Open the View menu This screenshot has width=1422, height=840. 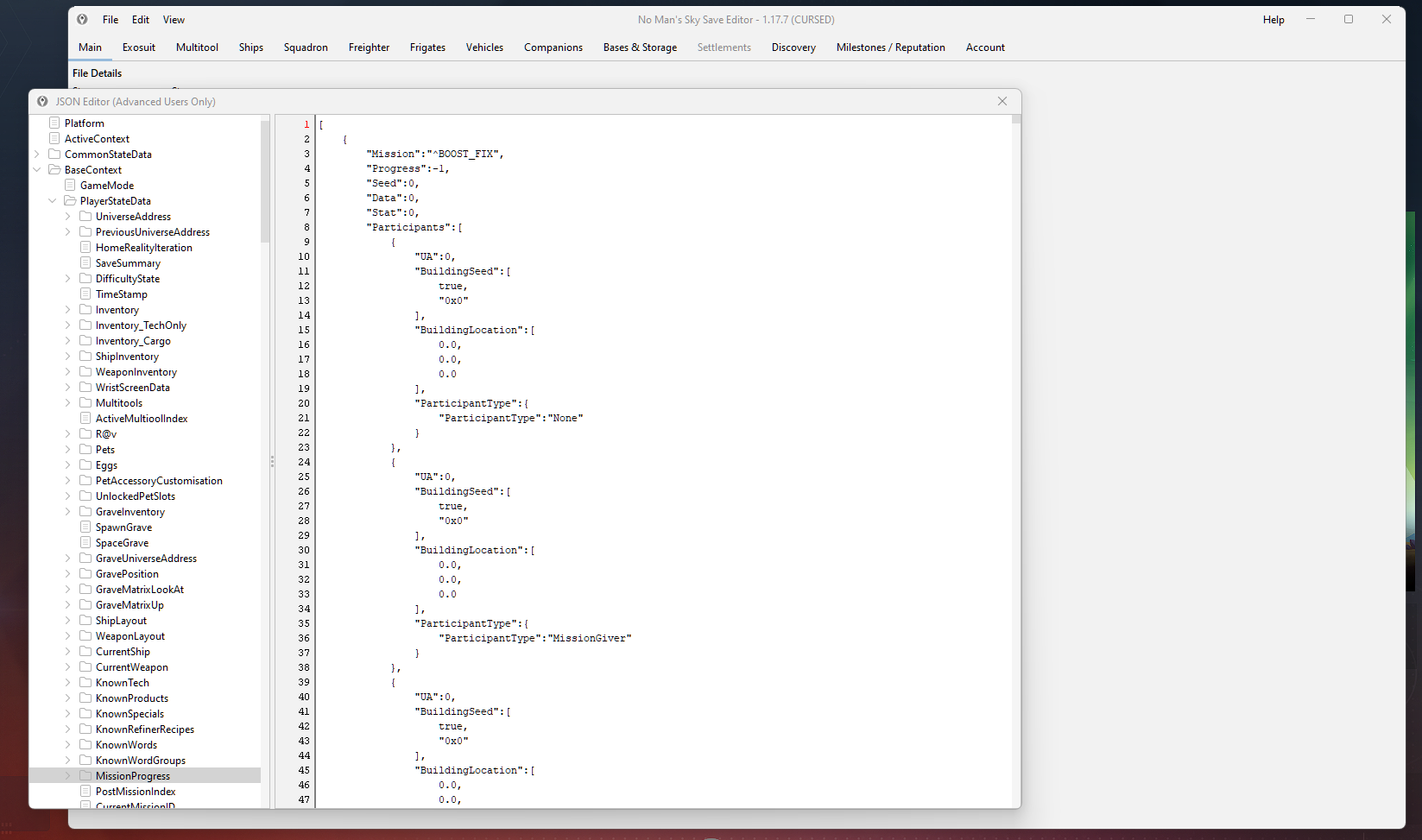coord(174,19)
